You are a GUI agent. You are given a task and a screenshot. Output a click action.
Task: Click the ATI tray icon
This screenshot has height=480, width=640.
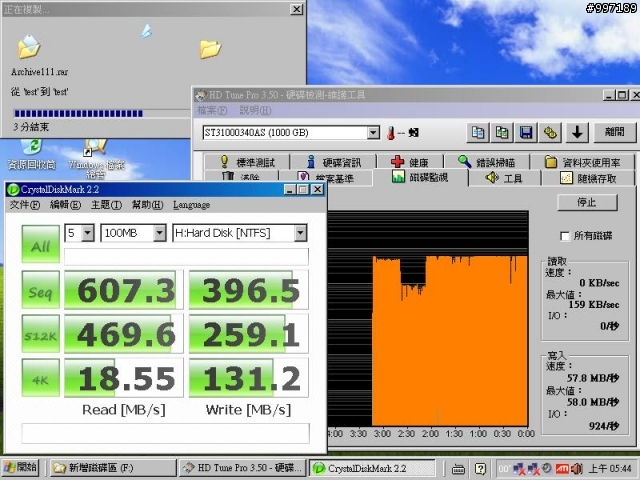tap(562, 469)
